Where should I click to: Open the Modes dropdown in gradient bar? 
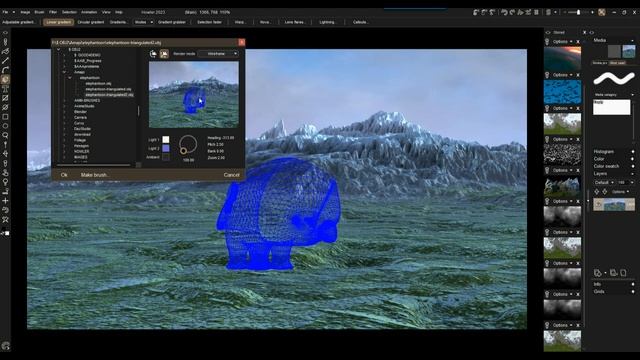click(x=144, y=22)
